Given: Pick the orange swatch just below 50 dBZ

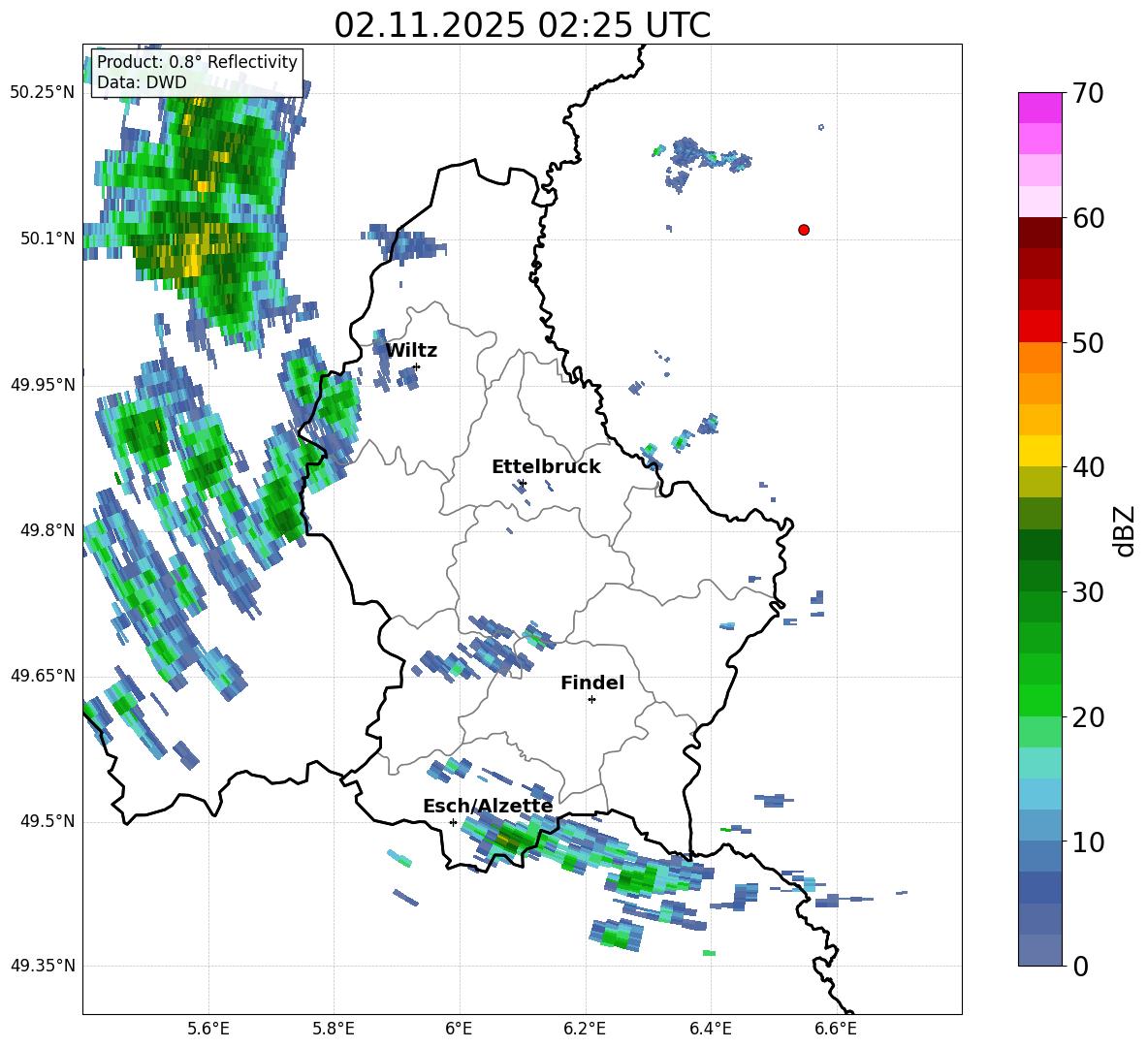Looking at the screenshot, I should pos(1040,358).
